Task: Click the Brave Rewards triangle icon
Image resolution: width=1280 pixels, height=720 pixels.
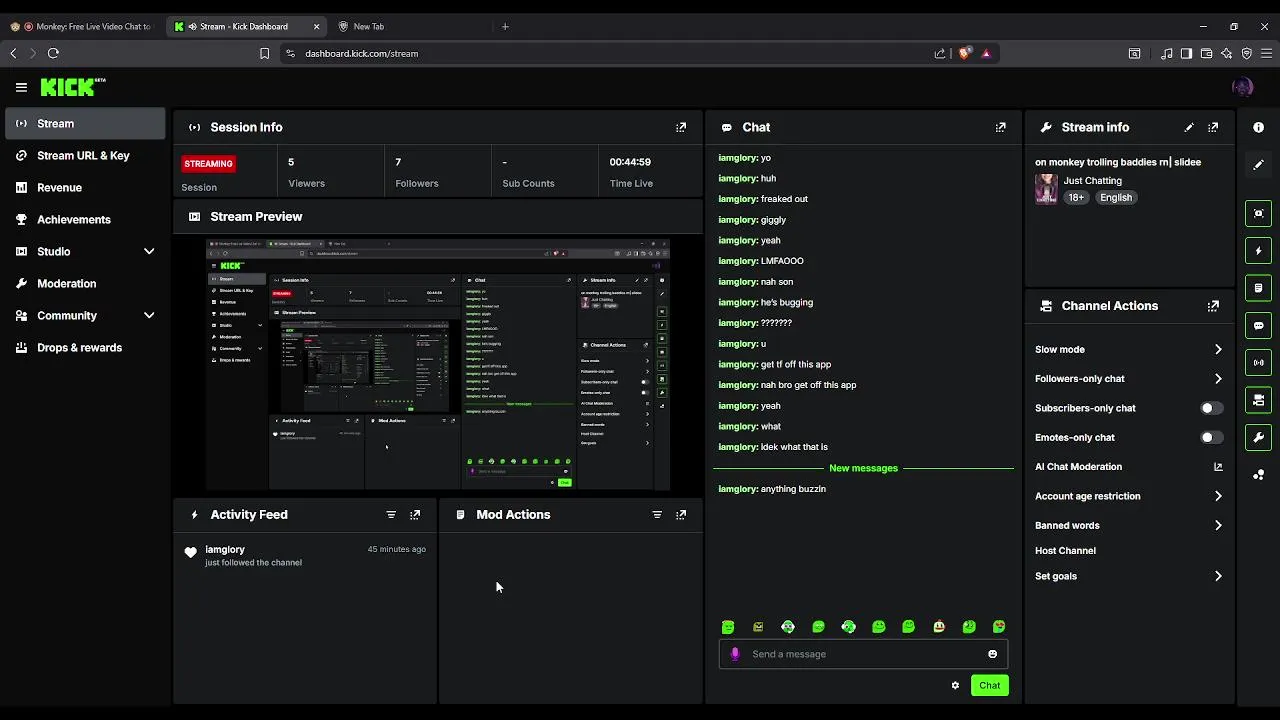Action: [x=986, y=53]
